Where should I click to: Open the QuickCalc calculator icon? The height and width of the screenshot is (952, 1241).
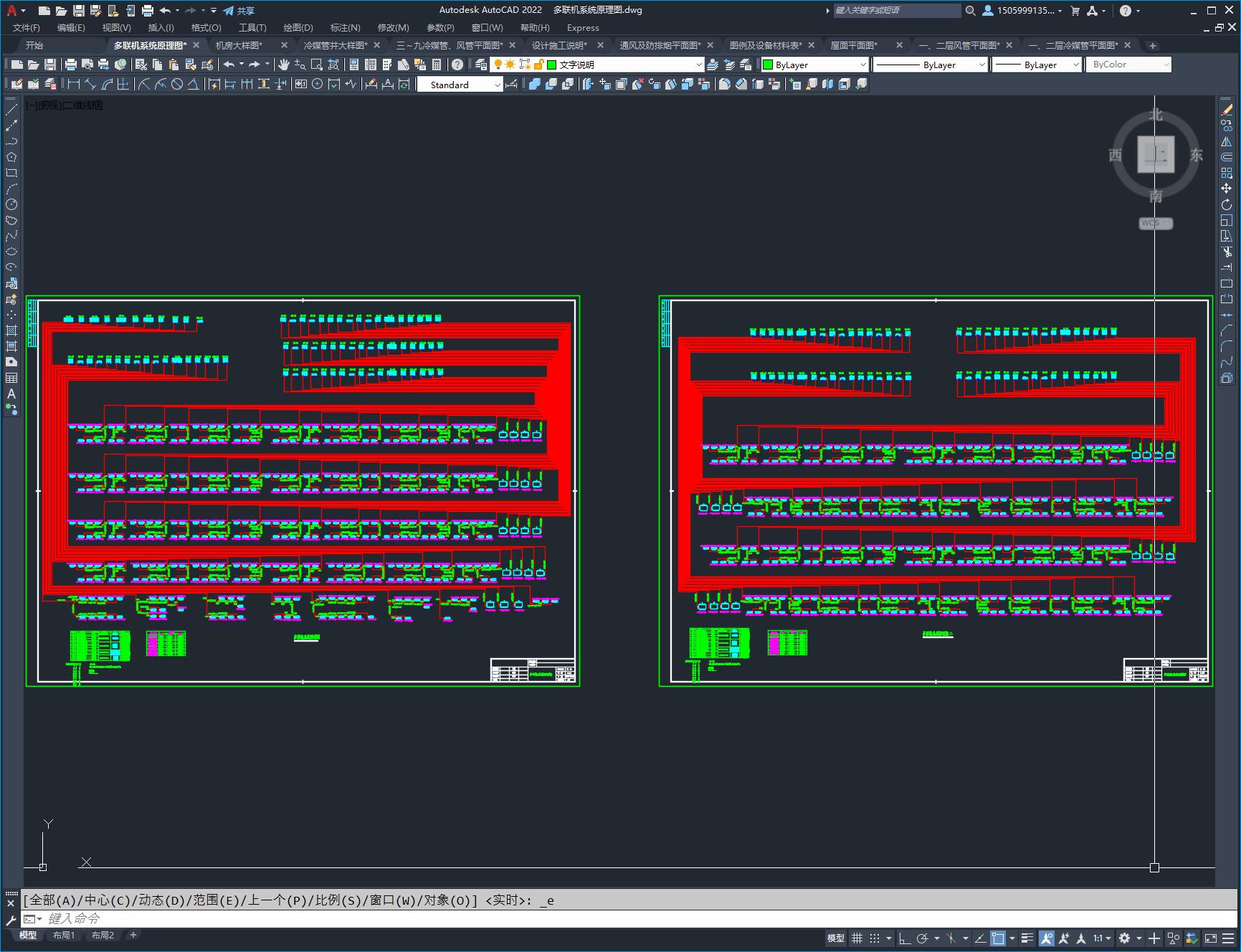(x=437, y=65)
